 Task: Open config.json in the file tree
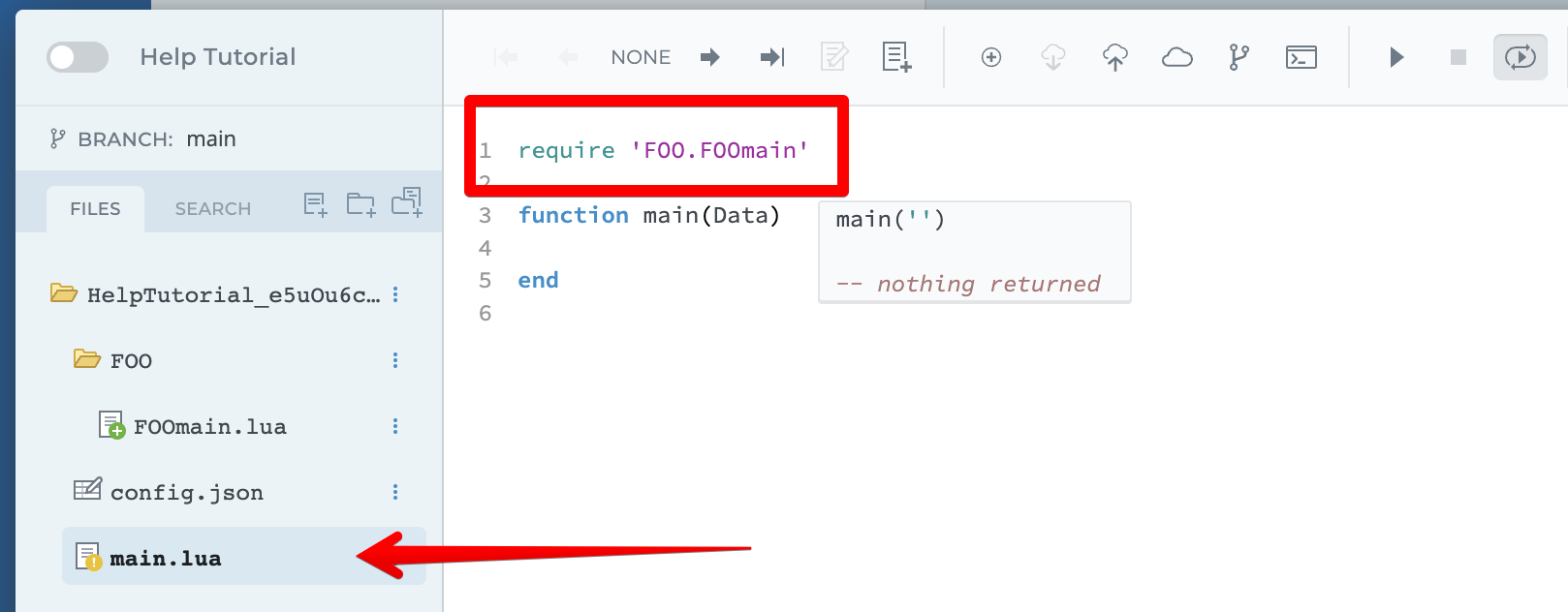186,493
